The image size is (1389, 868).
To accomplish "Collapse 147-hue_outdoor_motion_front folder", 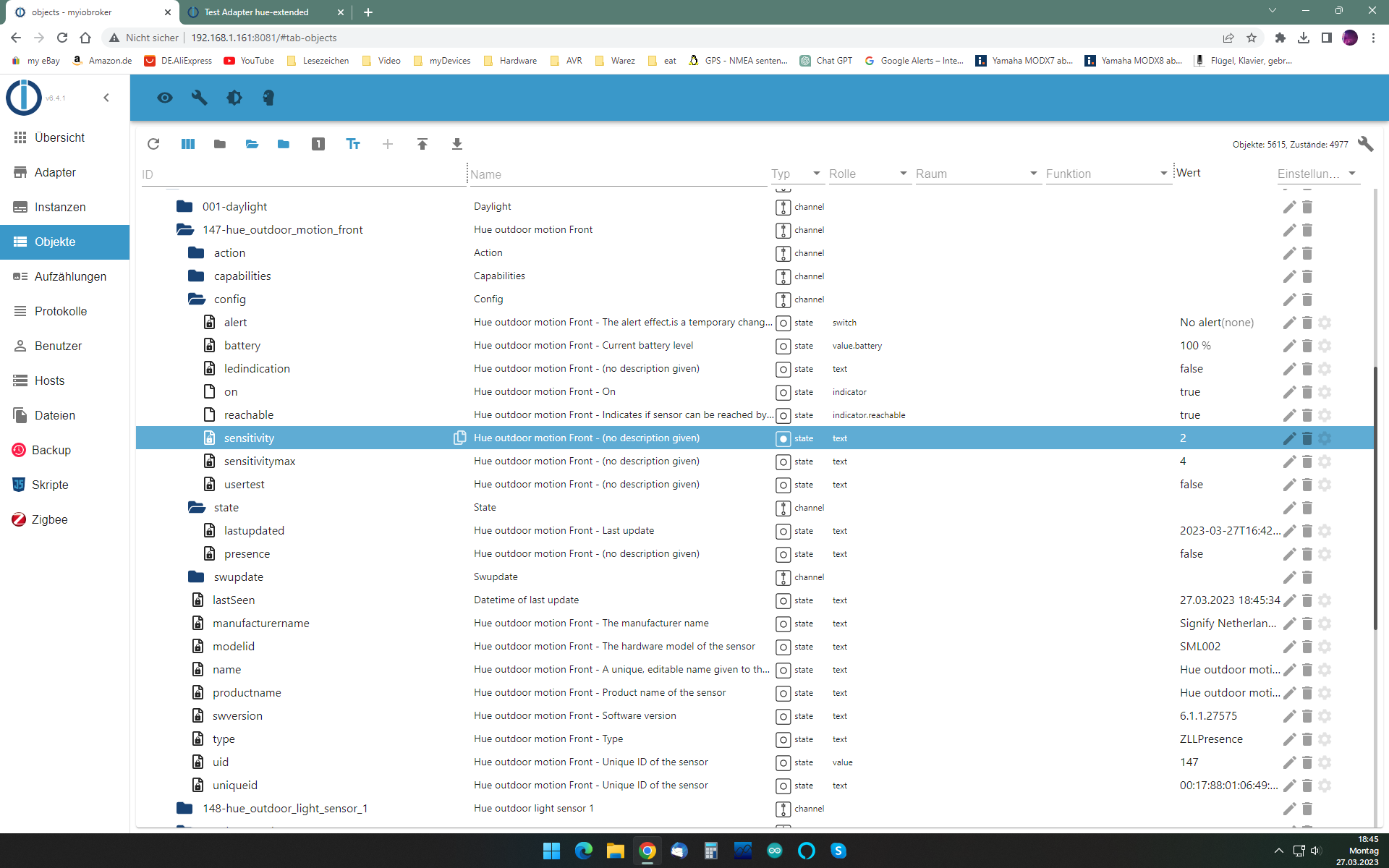I will (x=185, y=229).
